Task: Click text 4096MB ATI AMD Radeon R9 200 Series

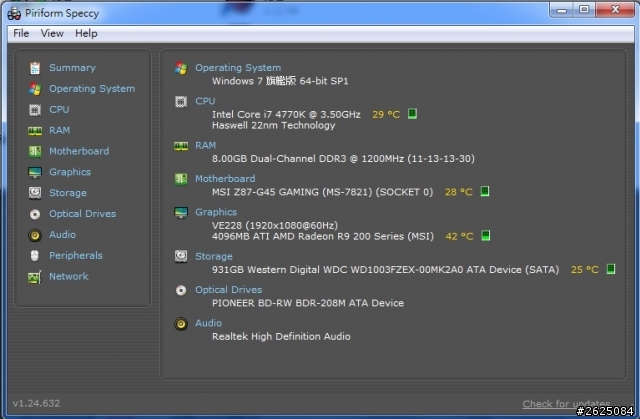Action: point(308,236)
